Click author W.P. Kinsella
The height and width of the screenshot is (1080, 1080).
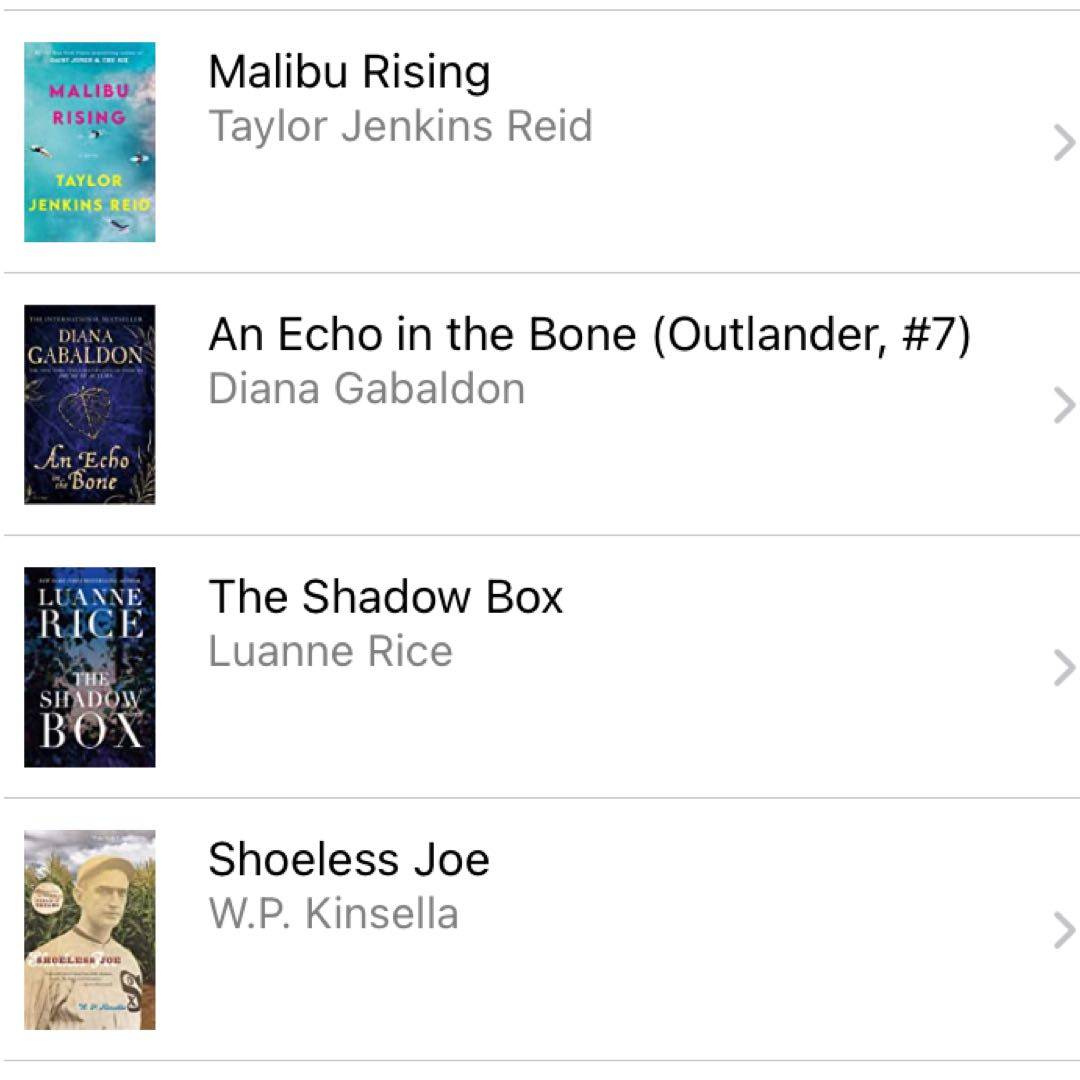[333, 914]
